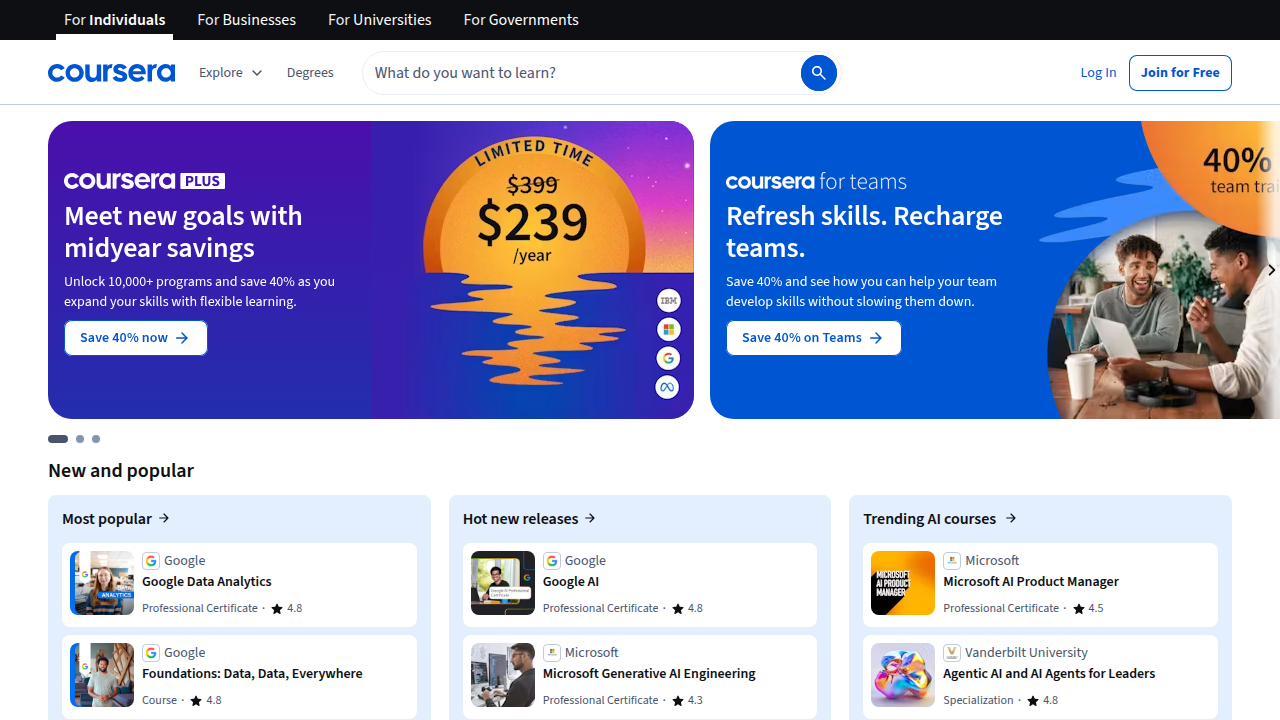Click Google logo on Google AI card
Viewport: 1280px width, 720px height.
[552, 561]
